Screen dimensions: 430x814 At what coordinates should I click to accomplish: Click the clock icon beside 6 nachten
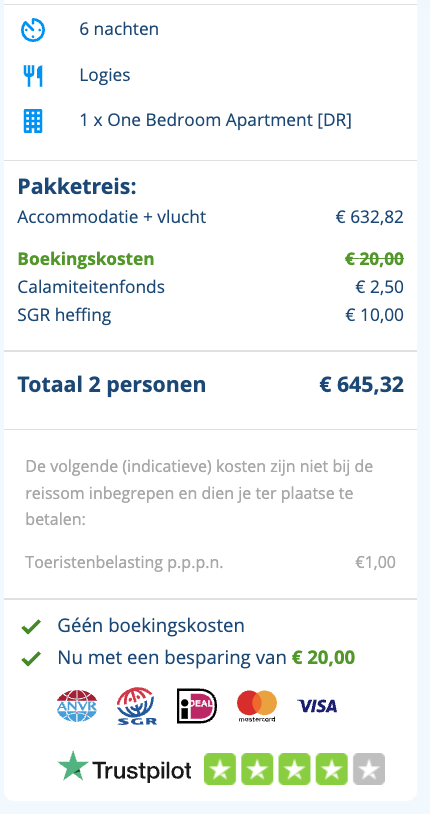coord(33,30)
